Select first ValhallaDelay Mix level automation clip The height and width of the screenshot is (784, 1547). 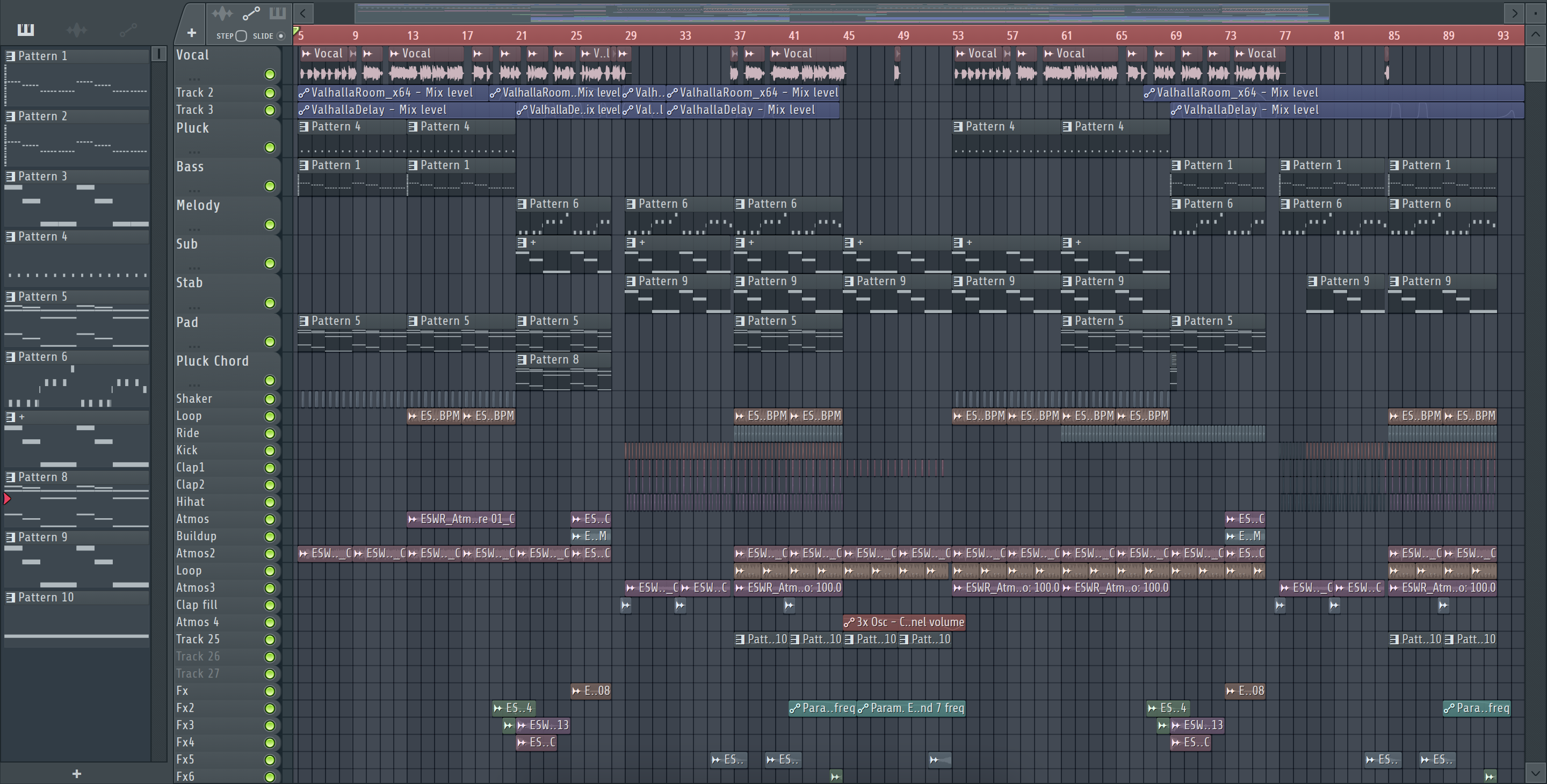click(406, 110)
